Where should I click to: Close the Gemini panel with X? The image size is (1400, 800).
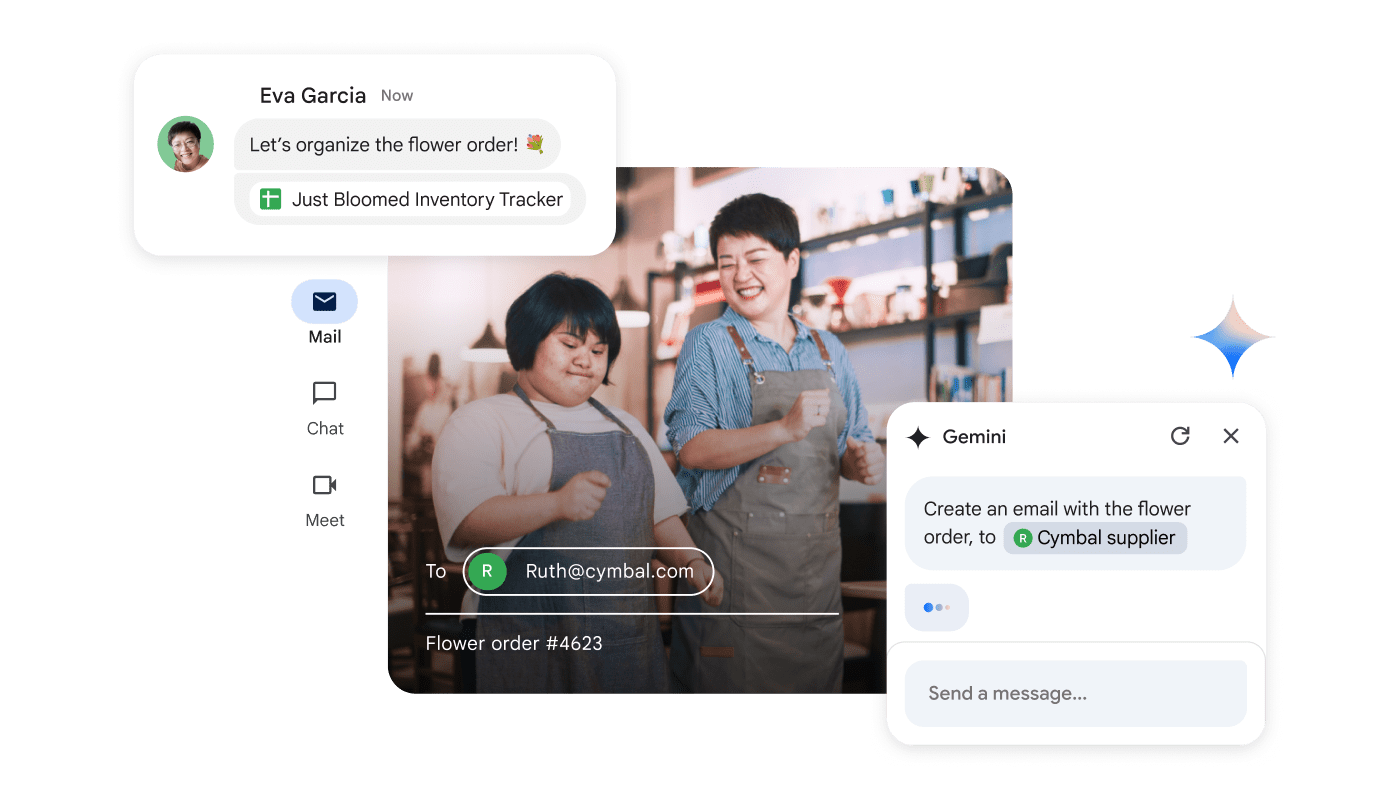pyautogui.click(x=1231, y=436)
